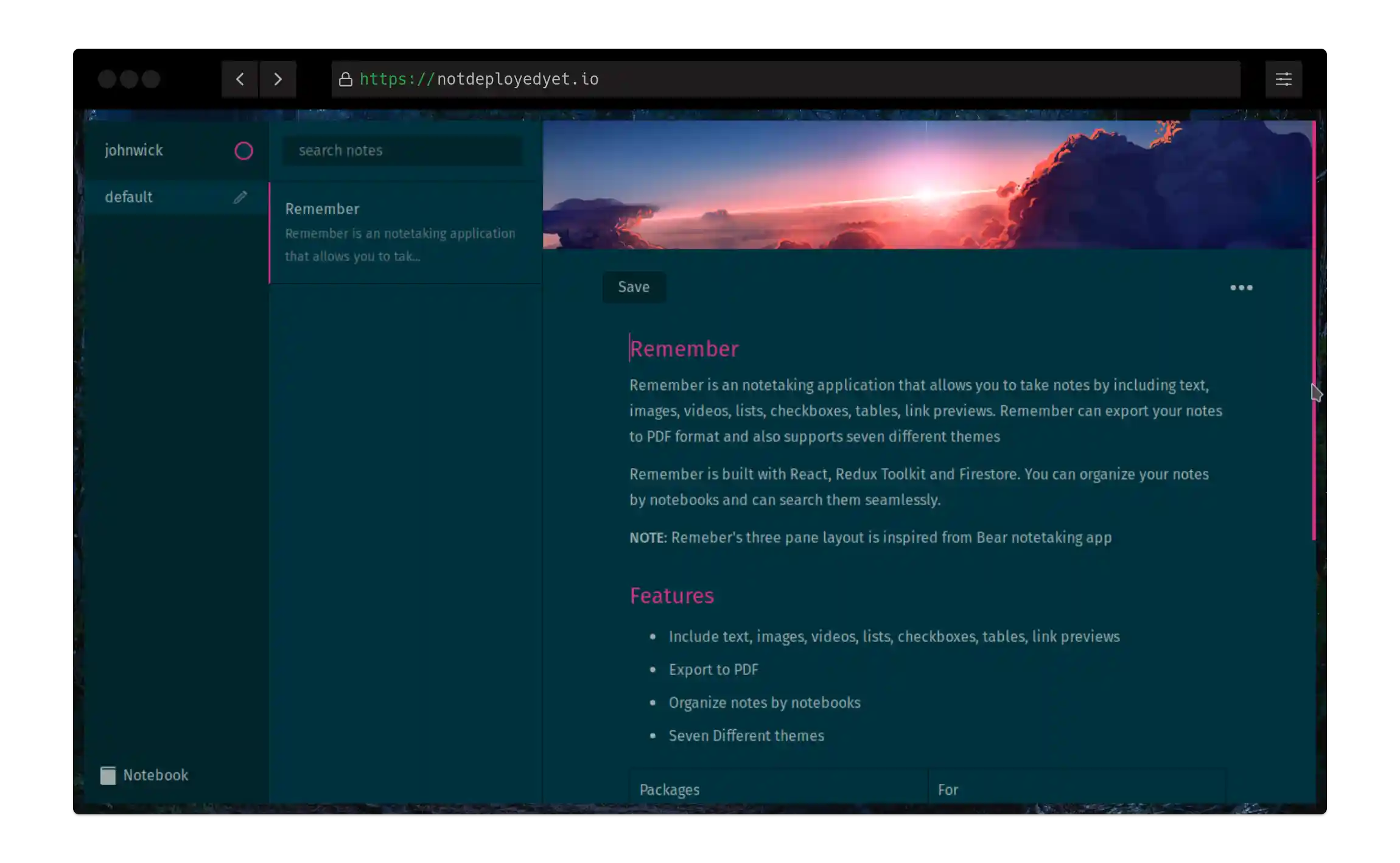Click the browser back arrow
The image size is (1400, 863).
click(x=240, y=79)
